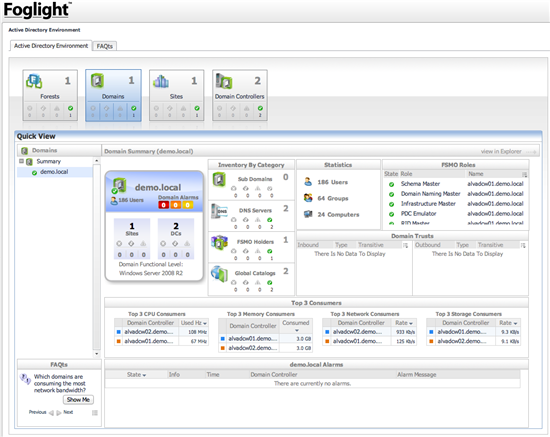Image resolution: width=550 pixels, height=437 pixels.
Task: Click the 24 Computers statistic
Action: 338,214
